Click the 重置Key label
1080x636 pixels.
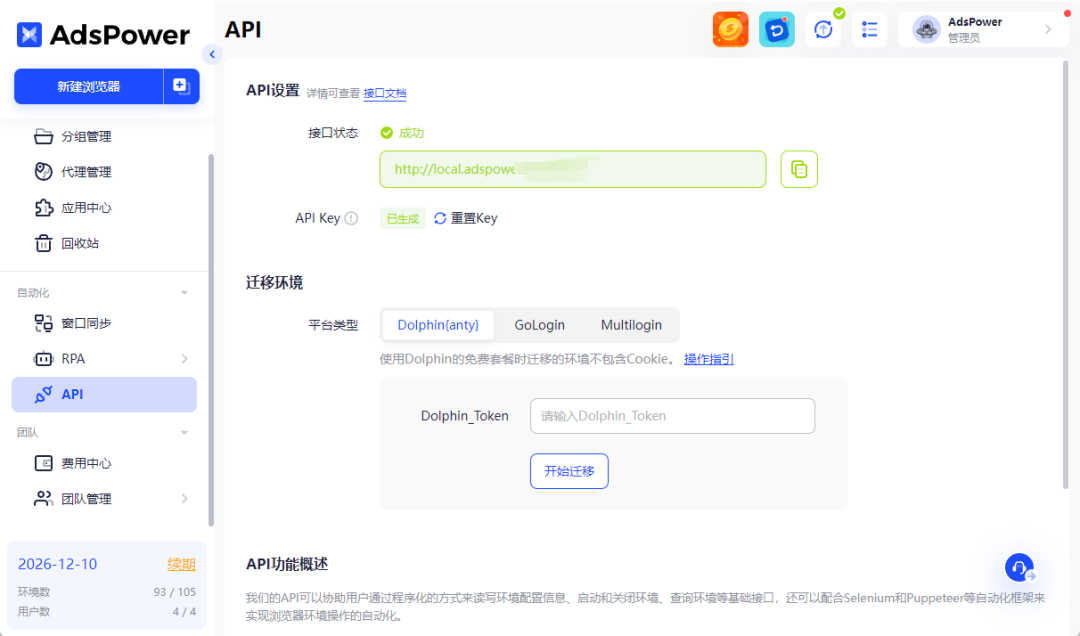(x=474, y=218)
